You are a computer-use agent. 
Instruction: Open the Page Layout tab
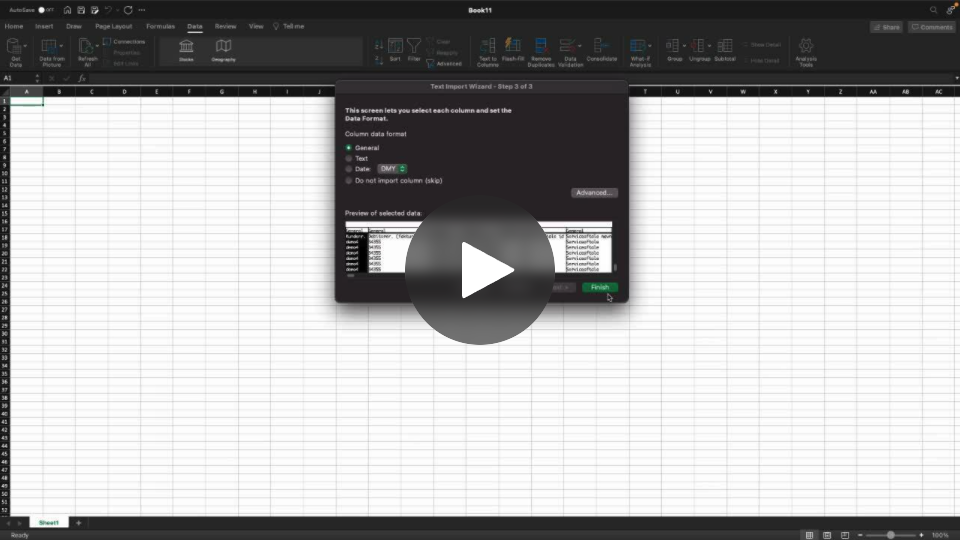113,26
